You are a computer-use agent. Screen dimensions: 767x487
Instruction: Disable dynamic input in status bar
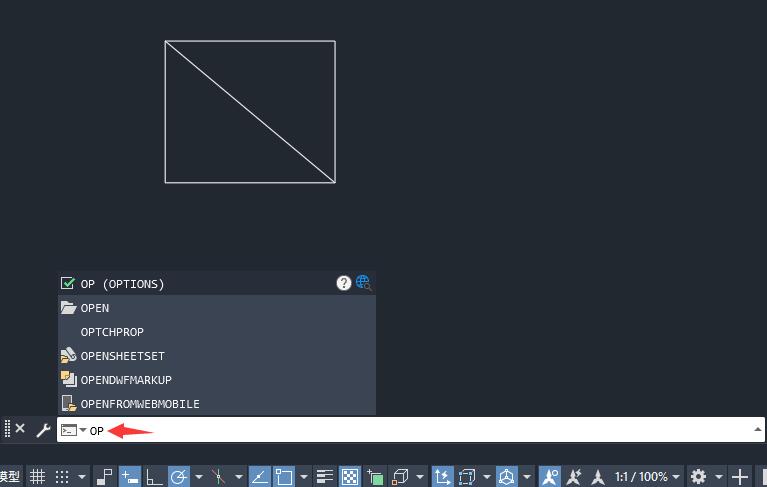tap(130, 476)
